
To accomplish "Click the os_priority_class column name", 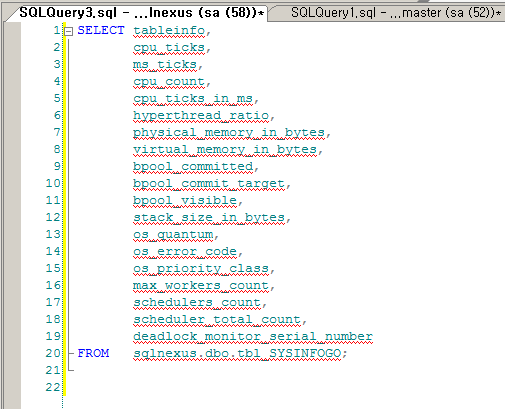I will [x=201, y=269].
